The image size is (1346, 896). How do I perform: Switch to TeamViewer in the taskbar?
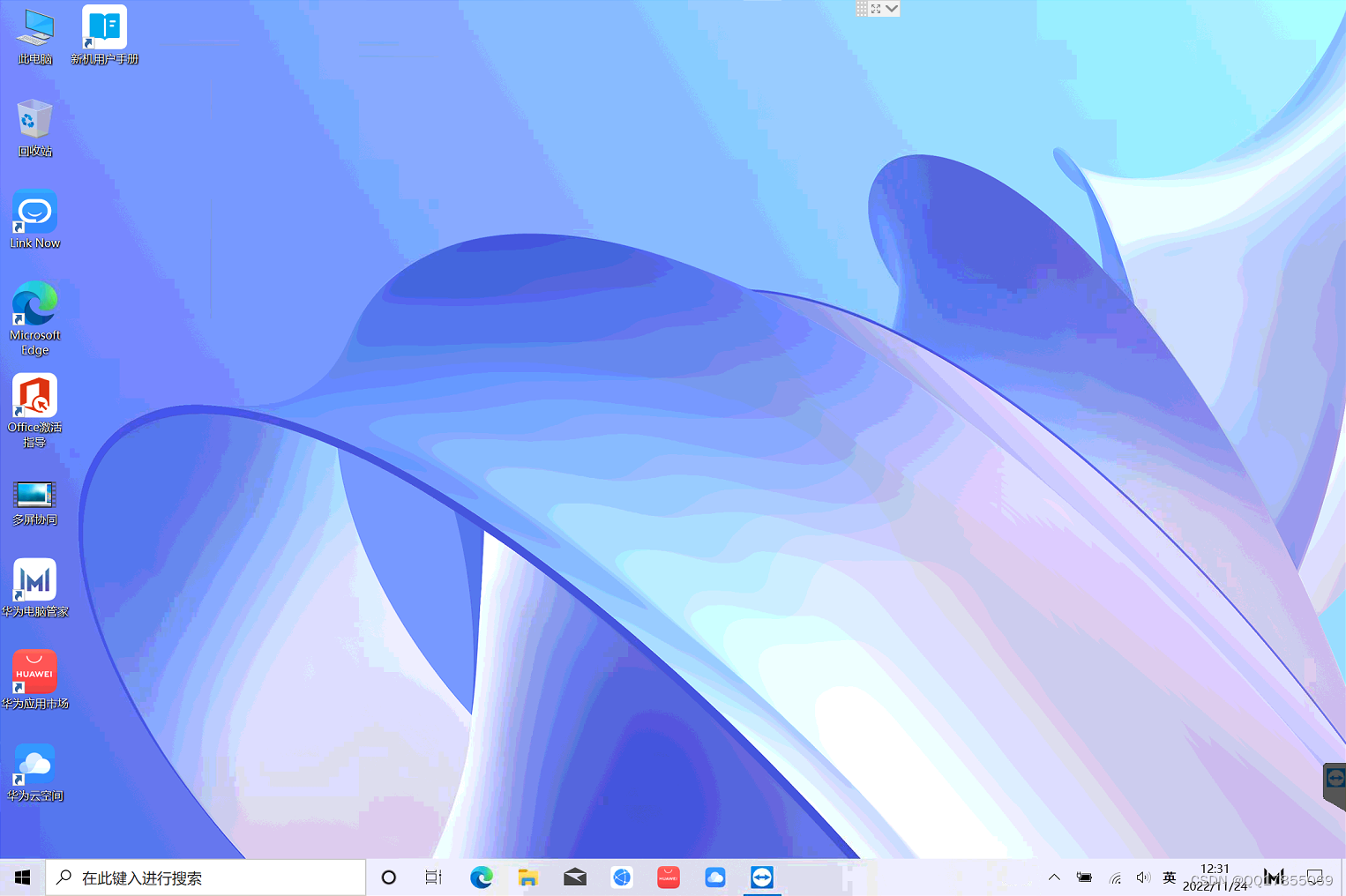click(x=762, y=877)
